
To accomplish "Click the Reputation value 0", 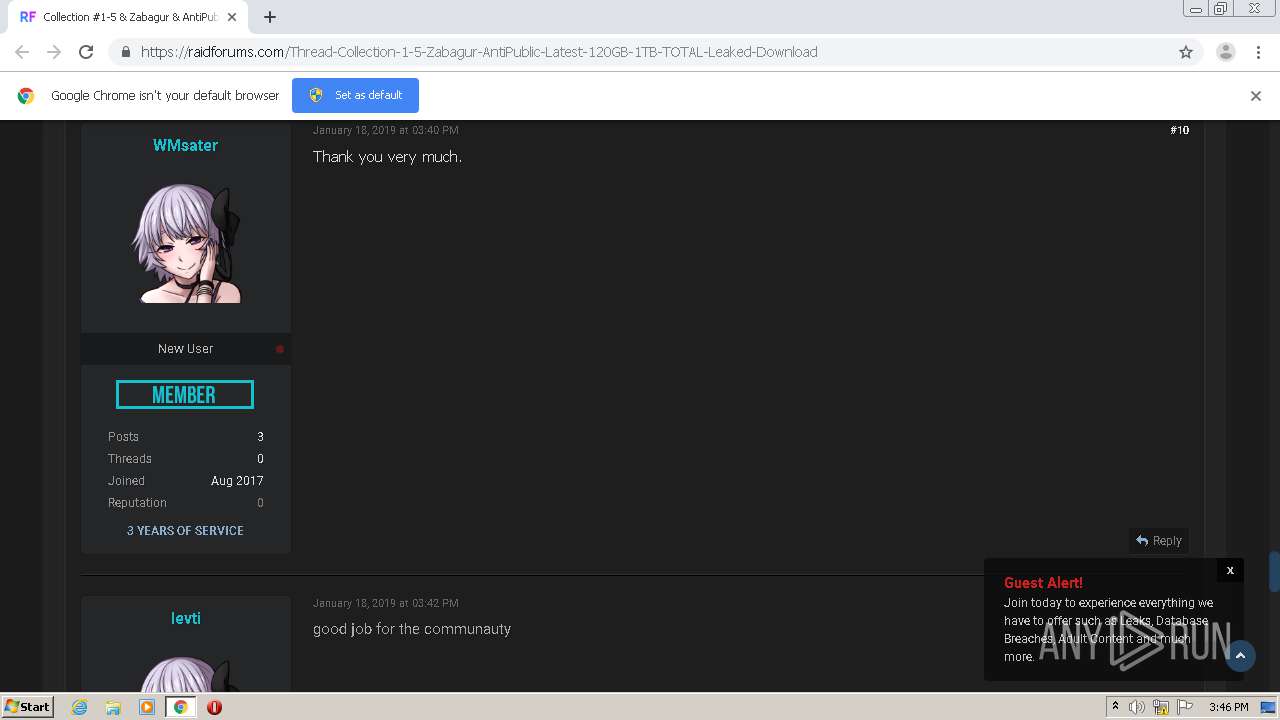I will tap(260, 503).
